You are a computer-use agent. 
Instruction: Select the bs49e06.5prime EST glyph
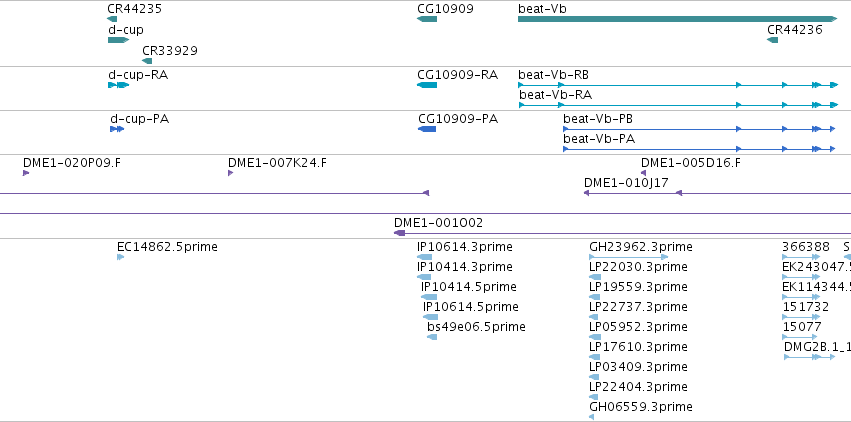[432, 337]
